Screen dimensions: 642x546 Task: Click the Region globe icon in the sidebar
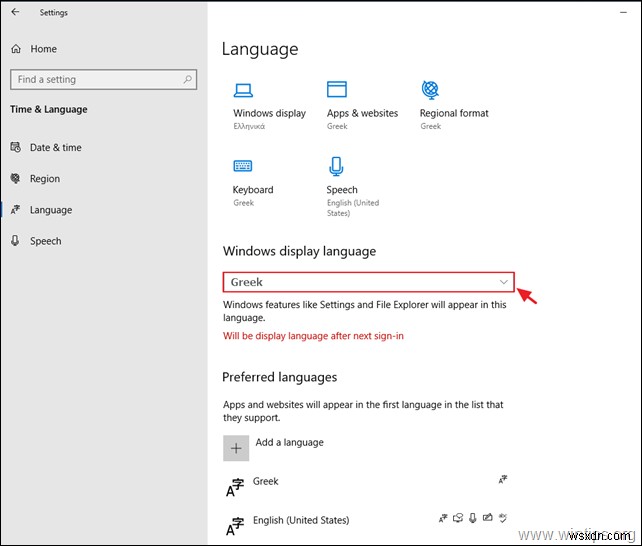tap(16, 178)
